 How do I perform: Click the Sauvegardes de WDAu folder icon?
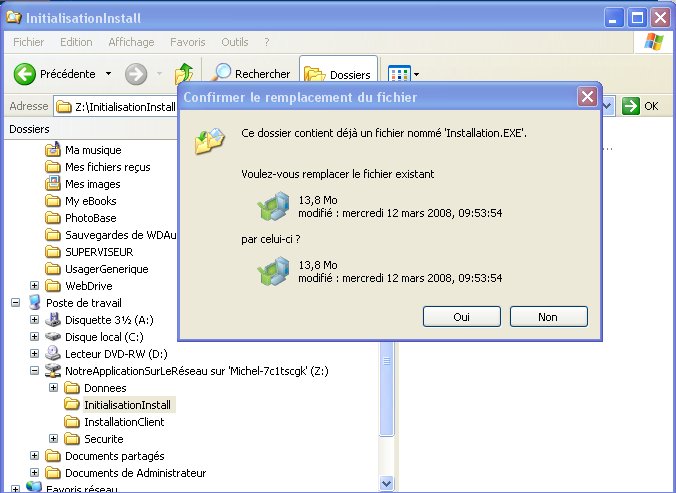click(x=53, y=235)
